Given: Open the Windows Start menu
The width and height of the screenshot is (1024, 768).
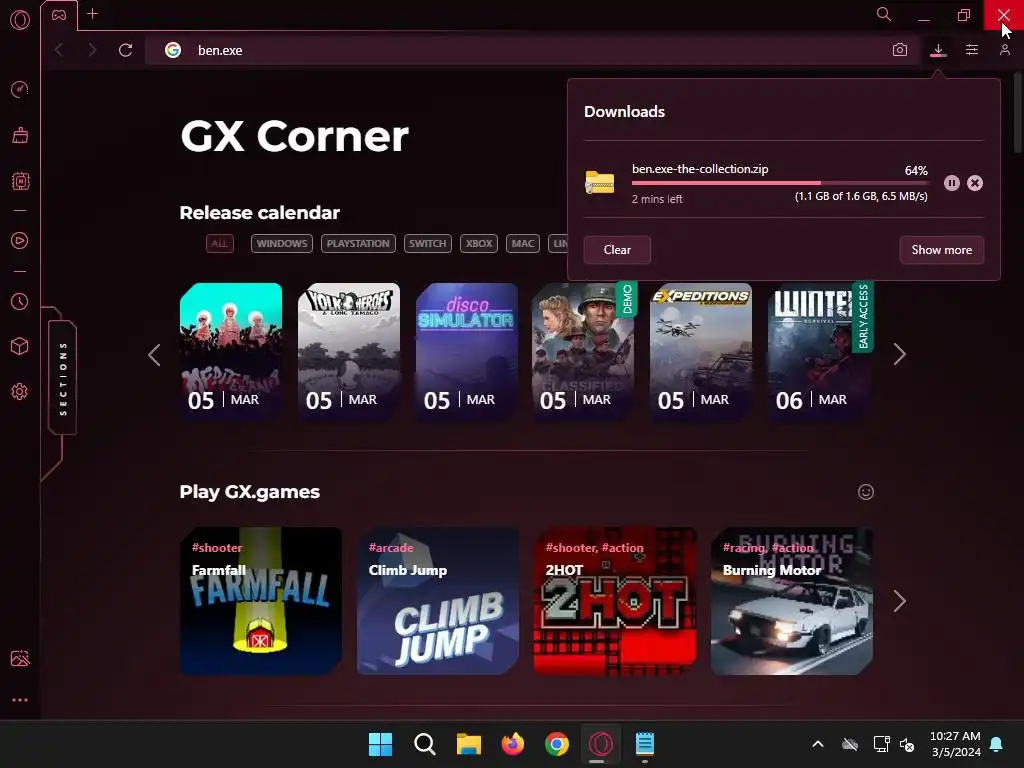Looking at the screenshot, I should pyautogui.click(x=380, y=743).
